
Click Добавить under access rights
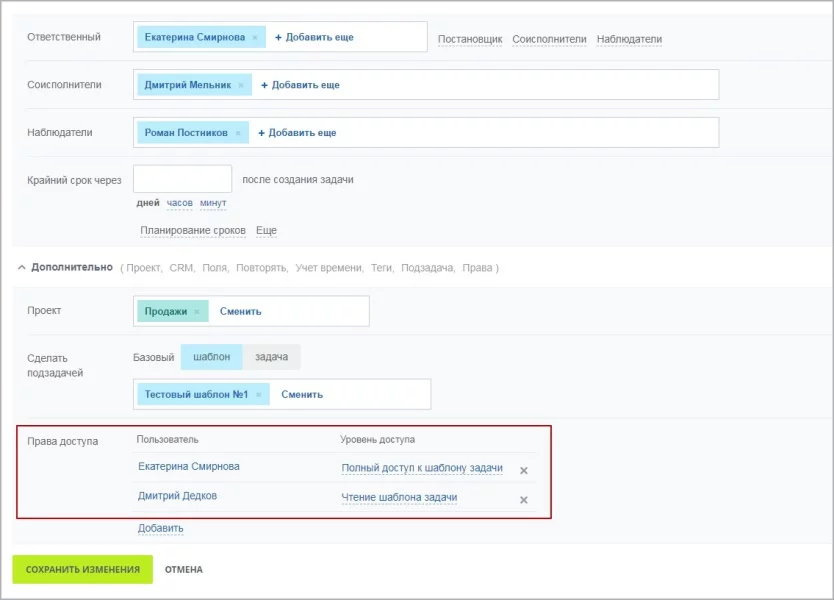(x=161, y=528)
